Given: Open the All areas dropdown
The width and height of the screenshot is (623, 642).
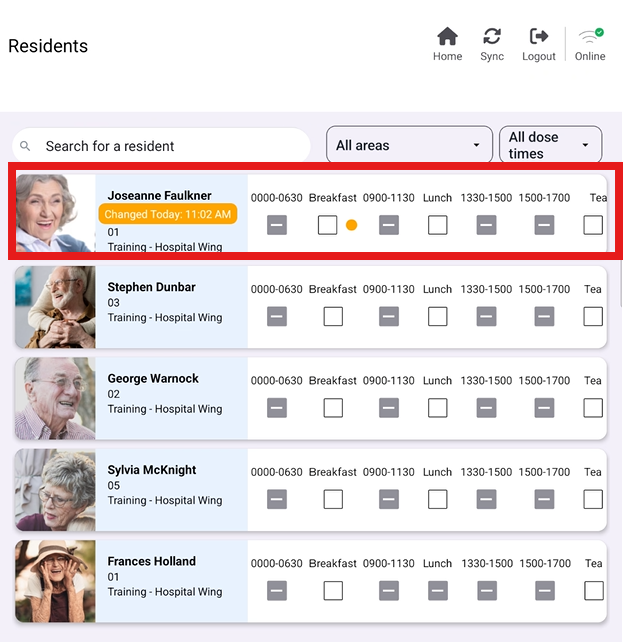Looking at the screenshot, I should coord(400,145).
